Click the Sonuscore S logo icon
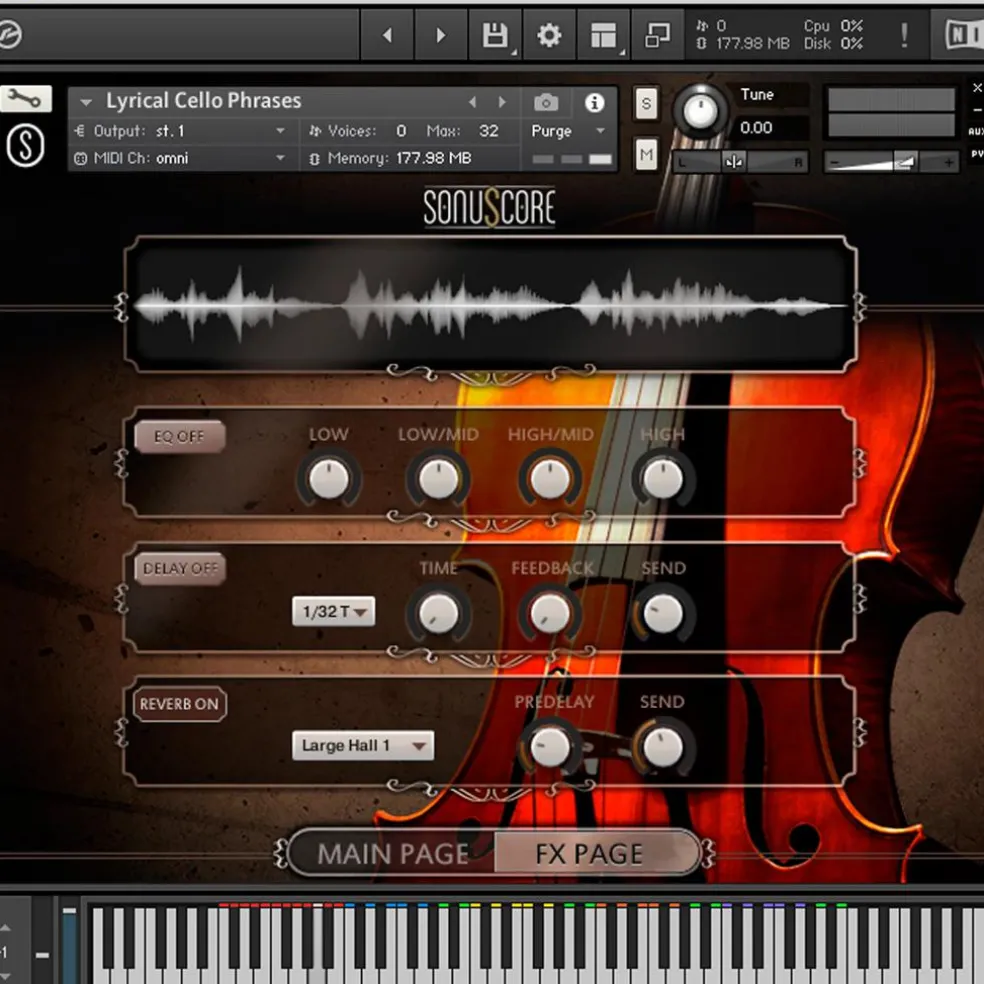This screenshot has height=984, width=984. [25, 146]
